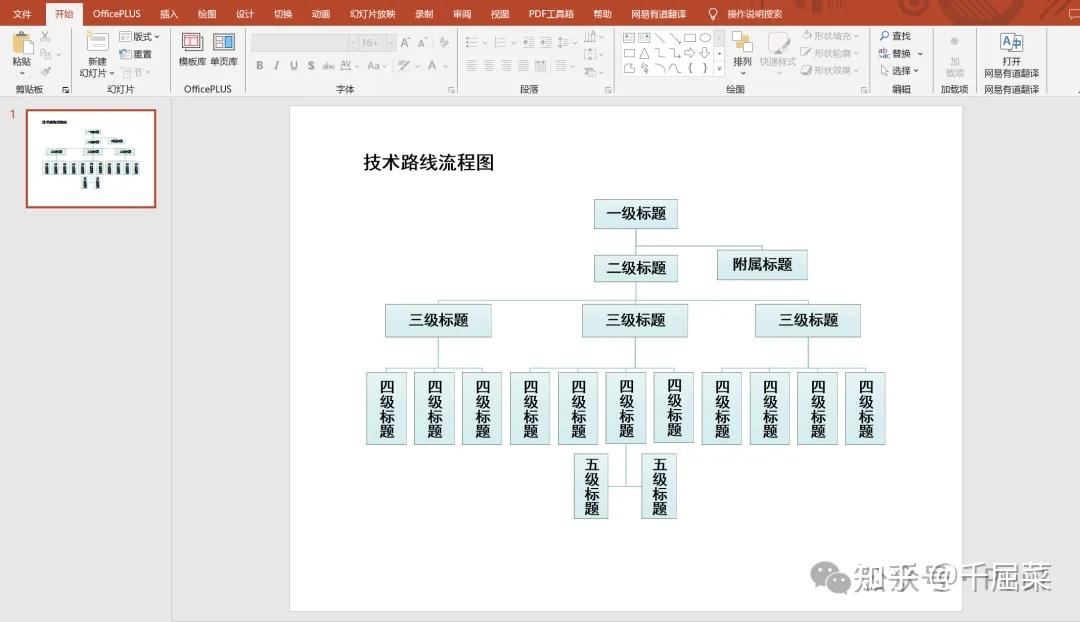Viewport: 1080px width, 622px height.
Task: Expand the shapes gallery more arrow
Action: 720,69
